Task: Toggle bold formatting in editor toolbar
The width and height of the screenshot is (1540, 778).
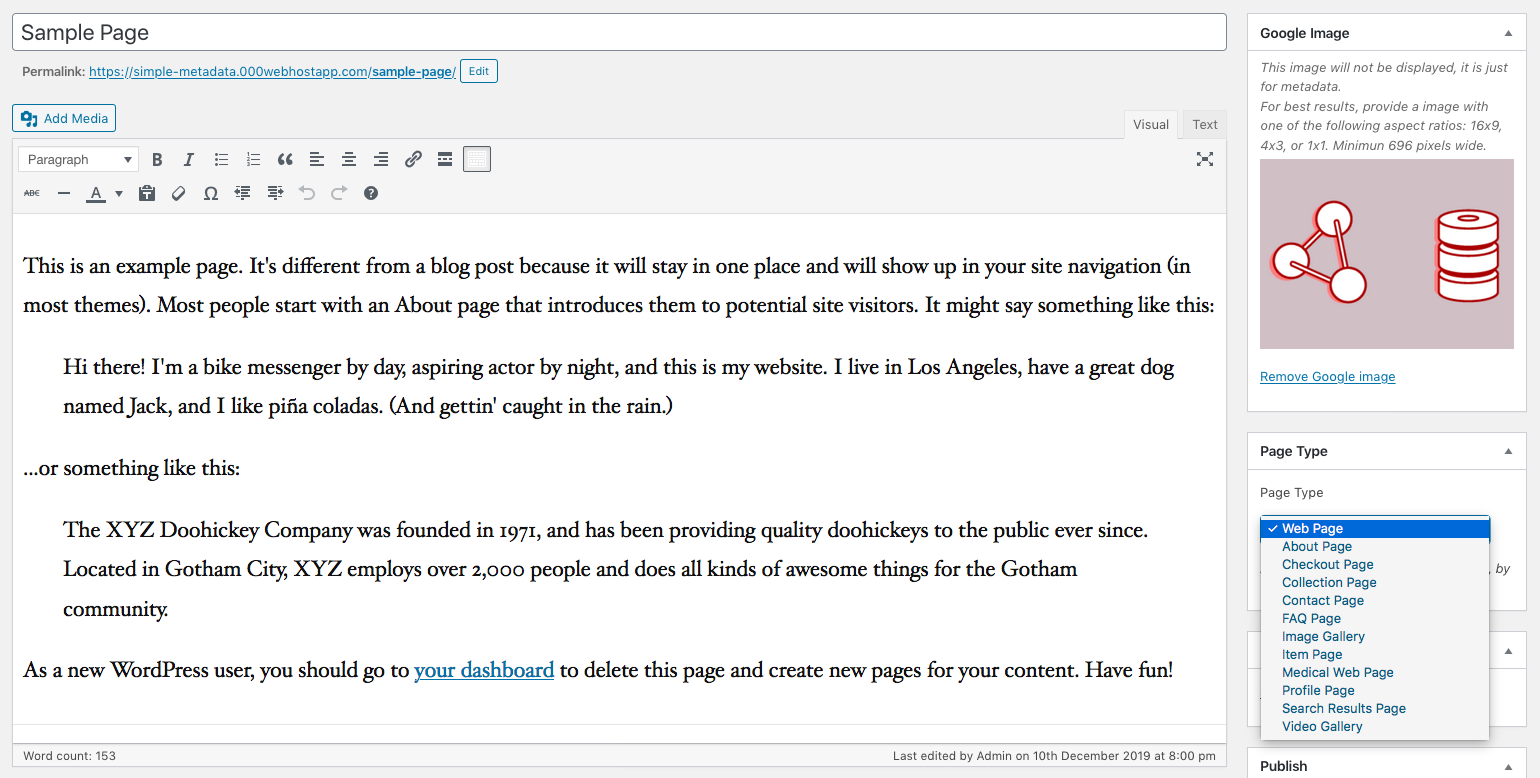Action: [157, 159]
